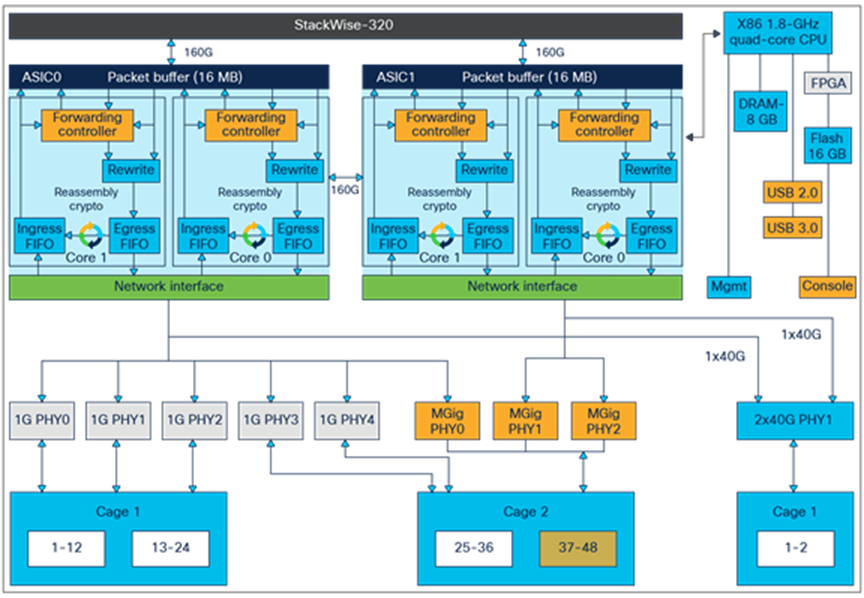Select the gold 37-48 port range box
The width and height of the screenshot is (864, 598).
578,548
